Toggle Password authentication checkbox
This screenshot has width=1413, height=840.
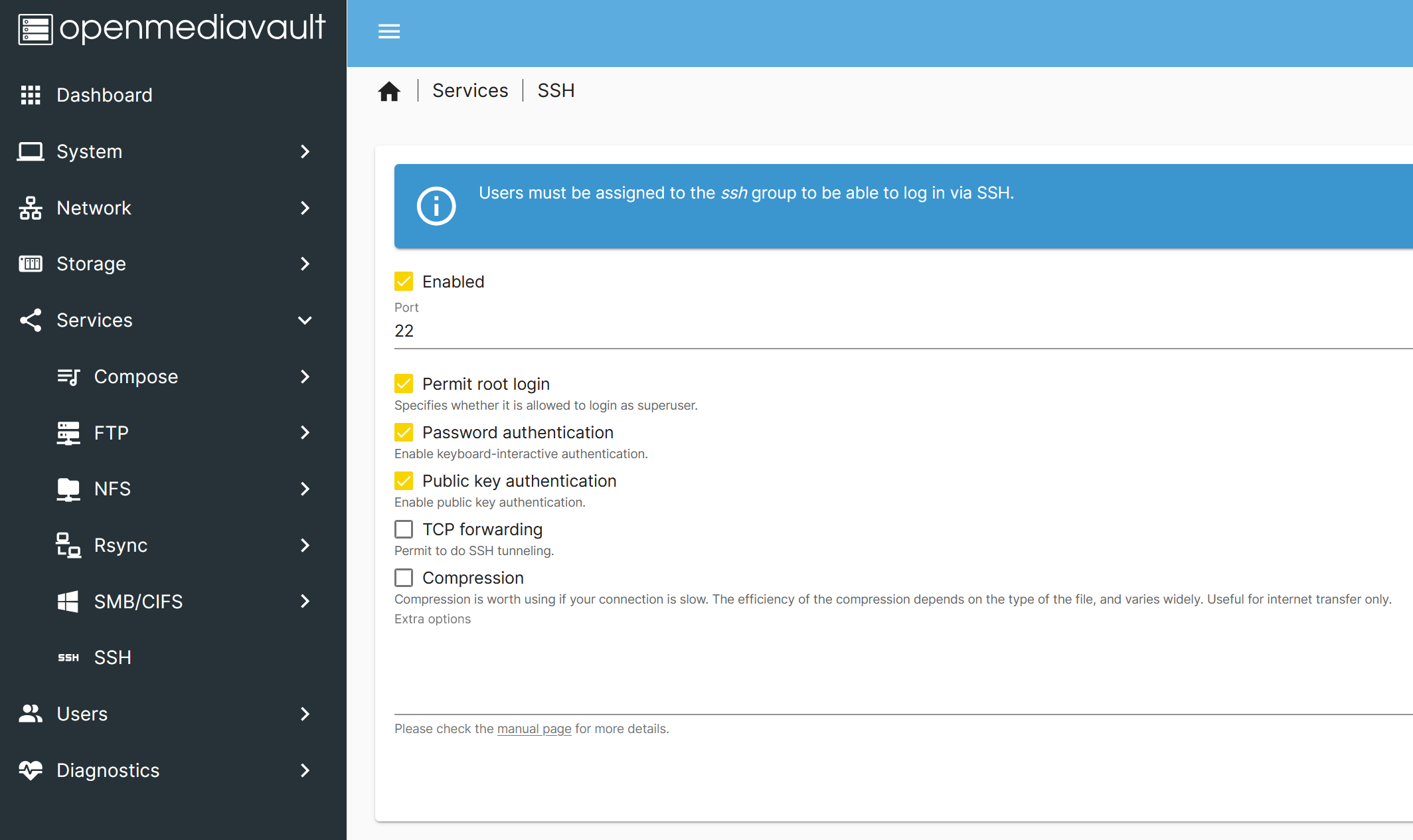pos(404,432)
